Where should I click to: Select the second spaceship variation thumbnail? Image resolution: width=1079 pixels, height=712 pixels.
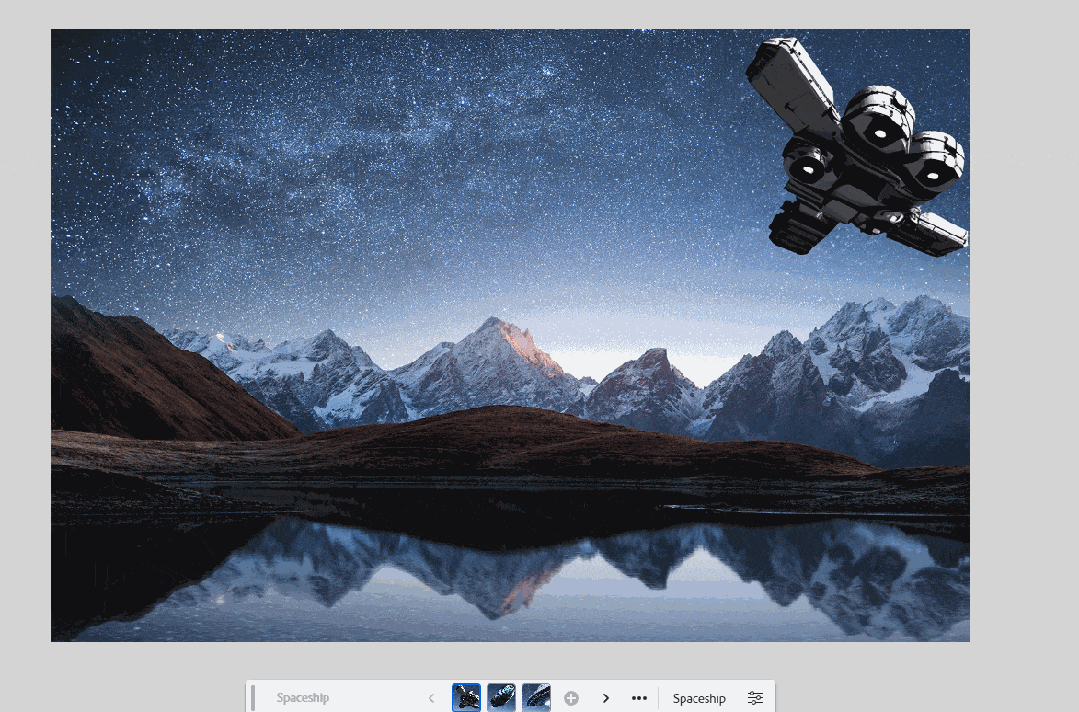pyautogui.click(x=501, y=698)
